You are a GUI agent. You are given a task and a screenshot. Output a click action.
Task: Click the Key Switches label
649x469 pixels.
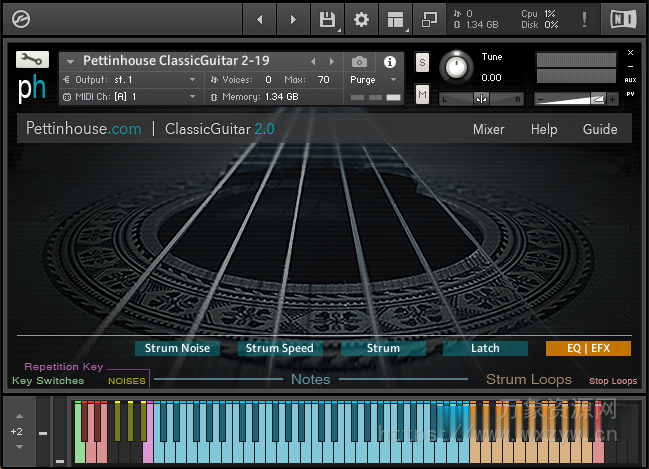[x=48, y=380]
